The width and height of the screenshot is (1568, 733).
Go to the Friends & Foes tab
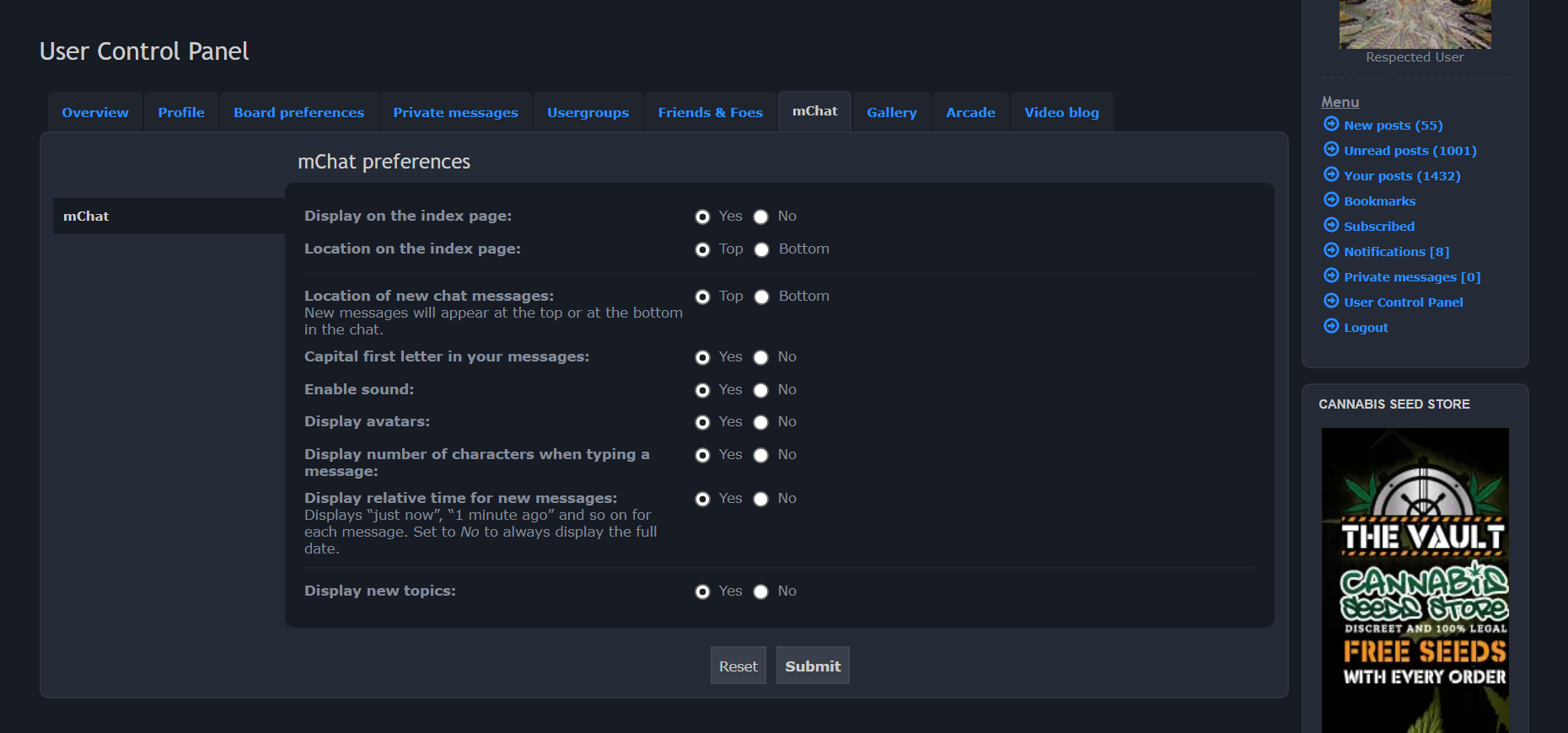click(710, 113)
